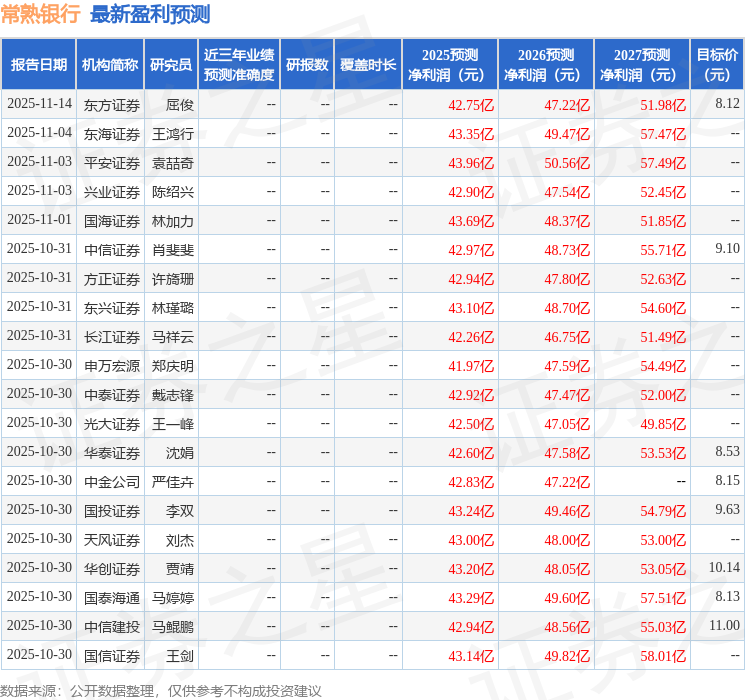Select analyst 马婷婷 of 国泰海通
The height and width of the screenshot is (700, 745).
(172, 597)
